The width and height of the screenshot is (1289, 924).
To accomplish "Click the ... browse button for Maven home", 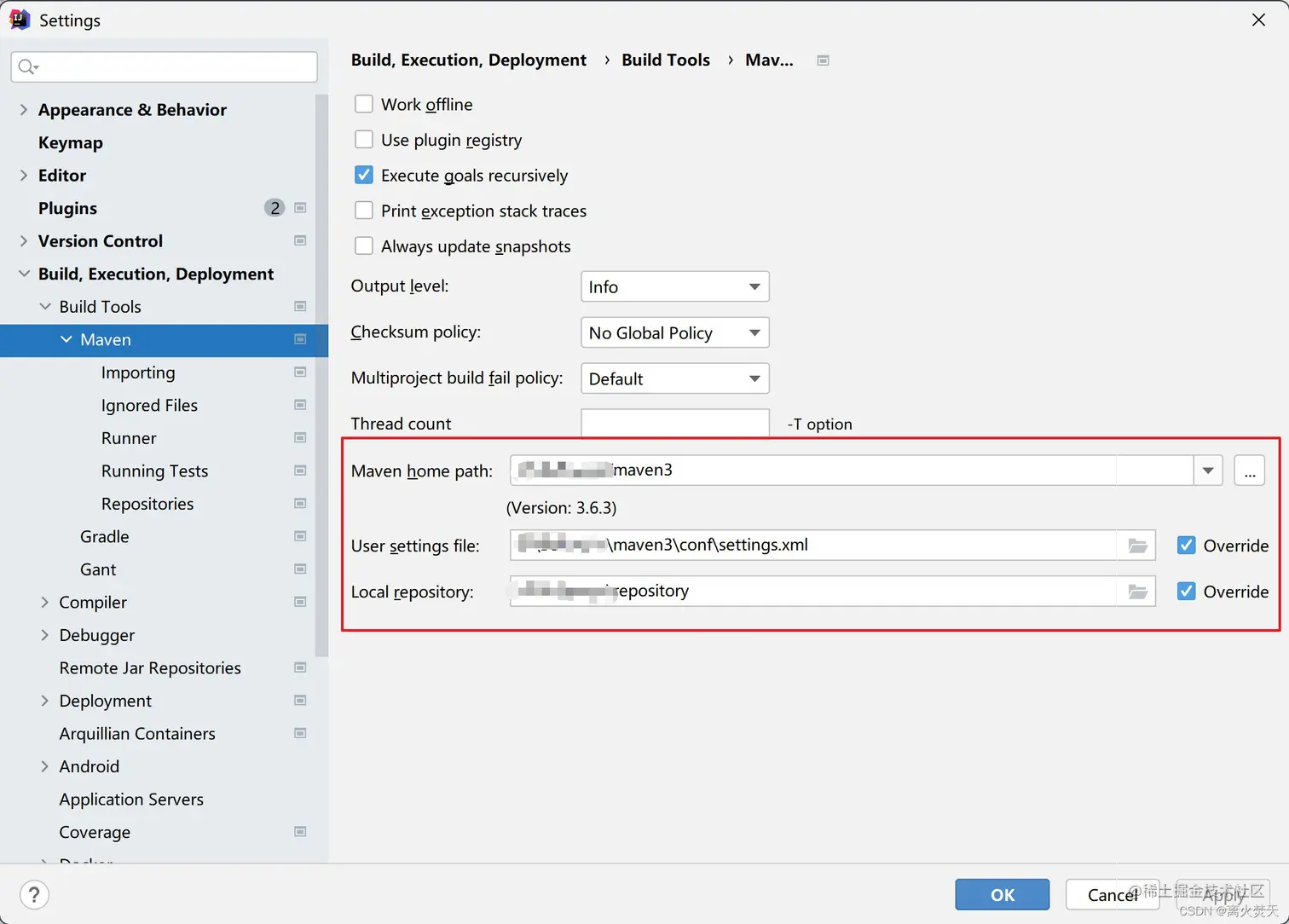I will (1250, 471).
